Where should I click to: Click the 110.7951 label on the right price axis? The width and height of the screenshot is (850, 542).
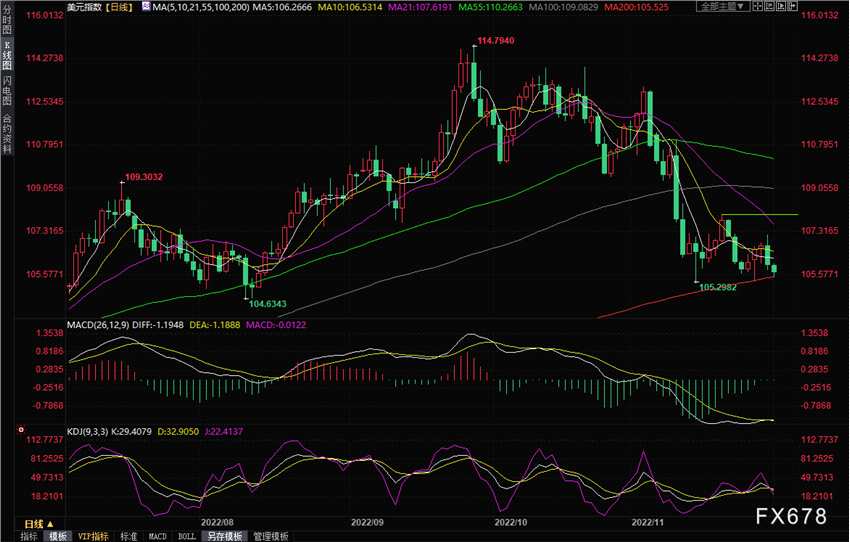pyautogui.click(x=820, y=144)
